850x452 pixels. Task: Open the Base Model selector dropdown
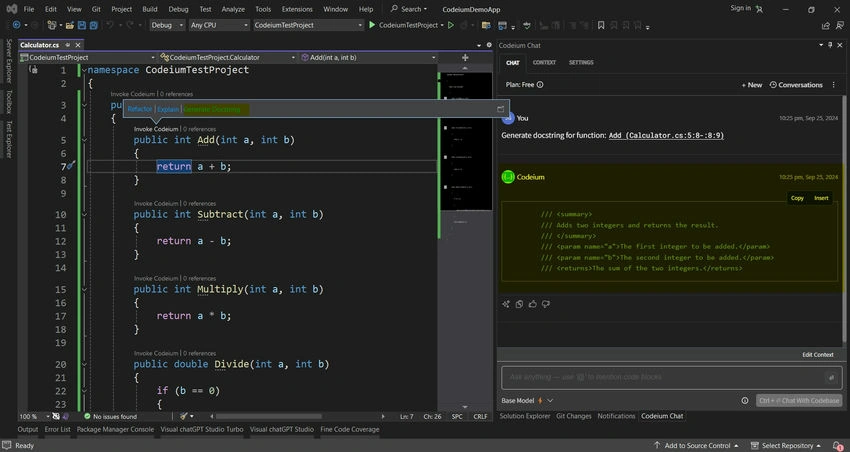(x=527, y=401)
